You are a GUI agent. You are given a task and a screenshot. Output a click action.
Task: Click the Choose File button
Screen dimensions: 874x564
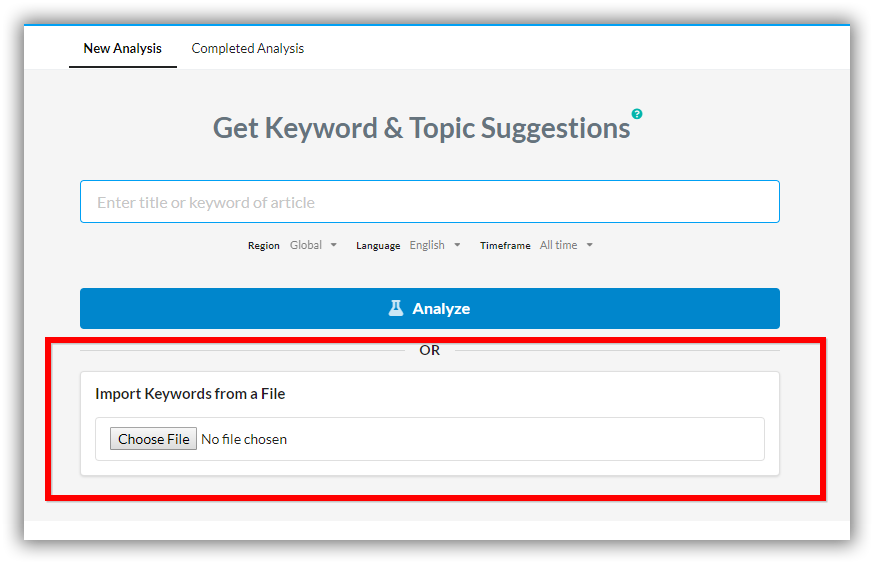click(x=153, y=439)
